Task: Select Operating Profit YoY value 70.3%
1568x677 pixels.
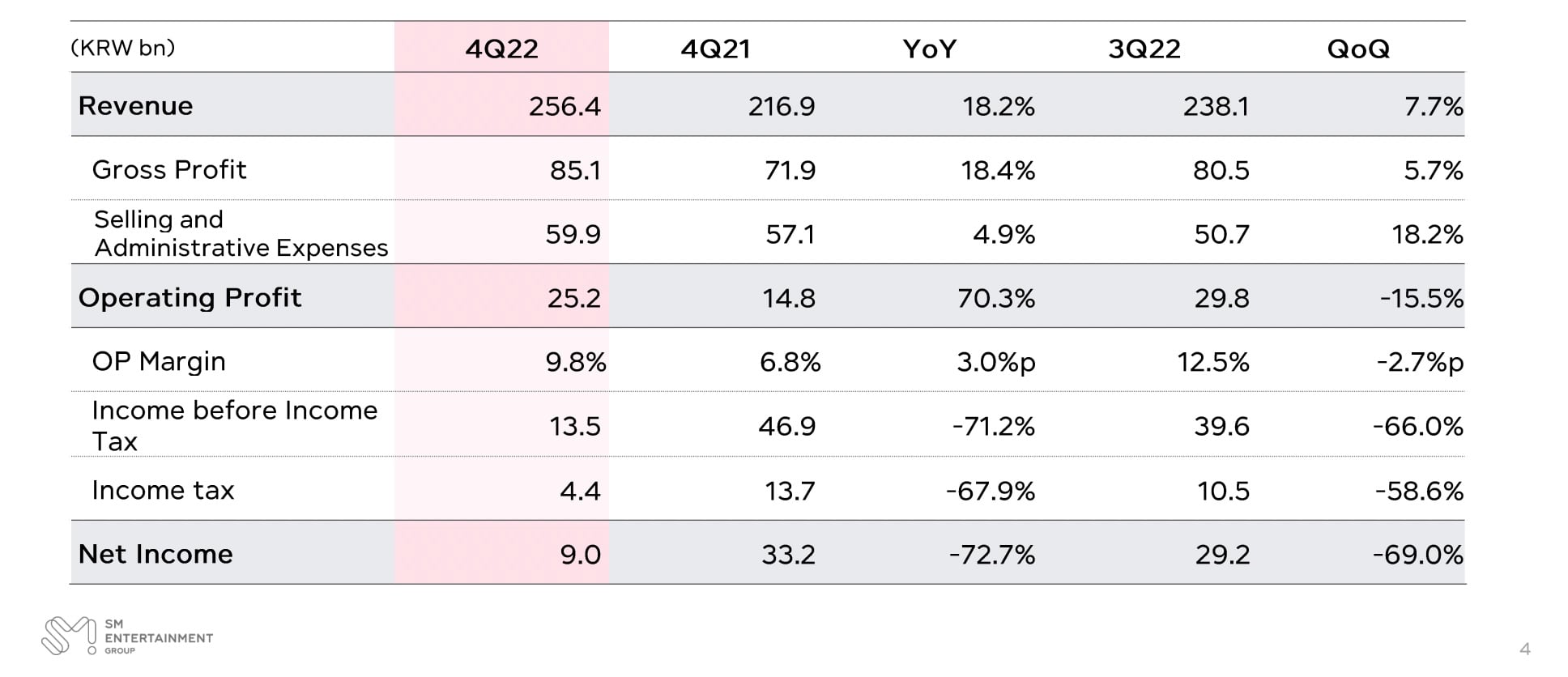Action: [995, 298]
